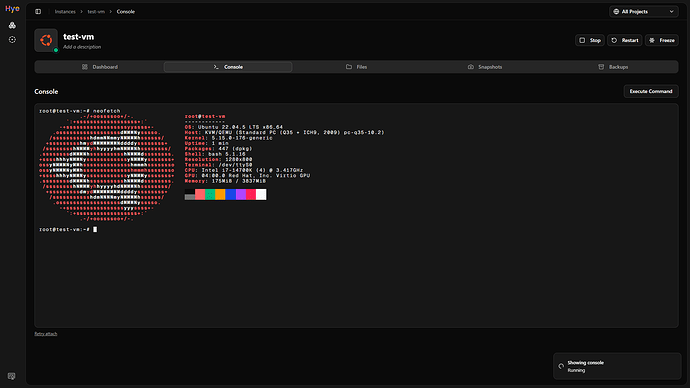The image size is (690, 388).
Task: Open the instances cubes icon in the sidebar
Action: point(12,26)
